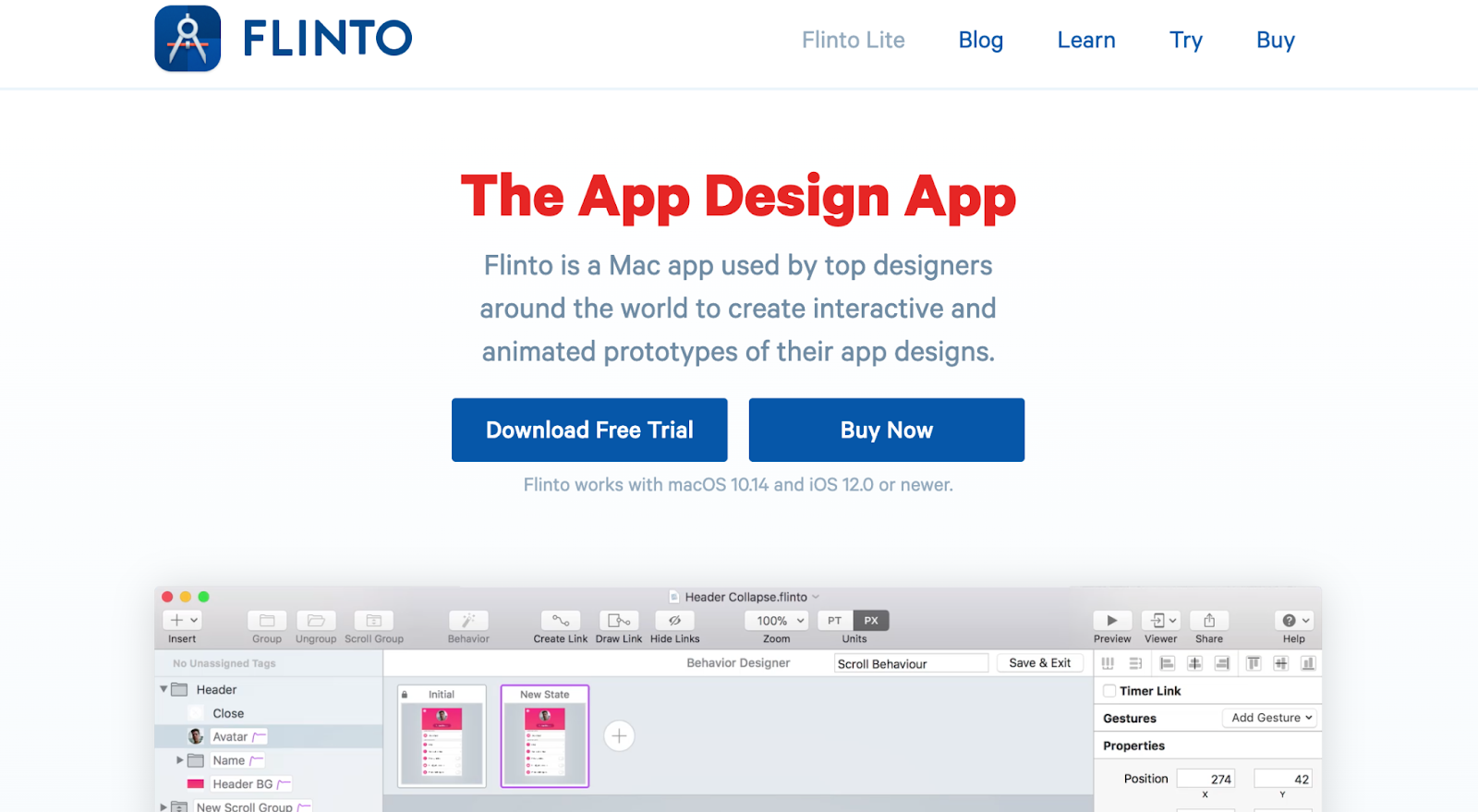Distribute horizontally using first alignment icon

(x=1108, y=663)
